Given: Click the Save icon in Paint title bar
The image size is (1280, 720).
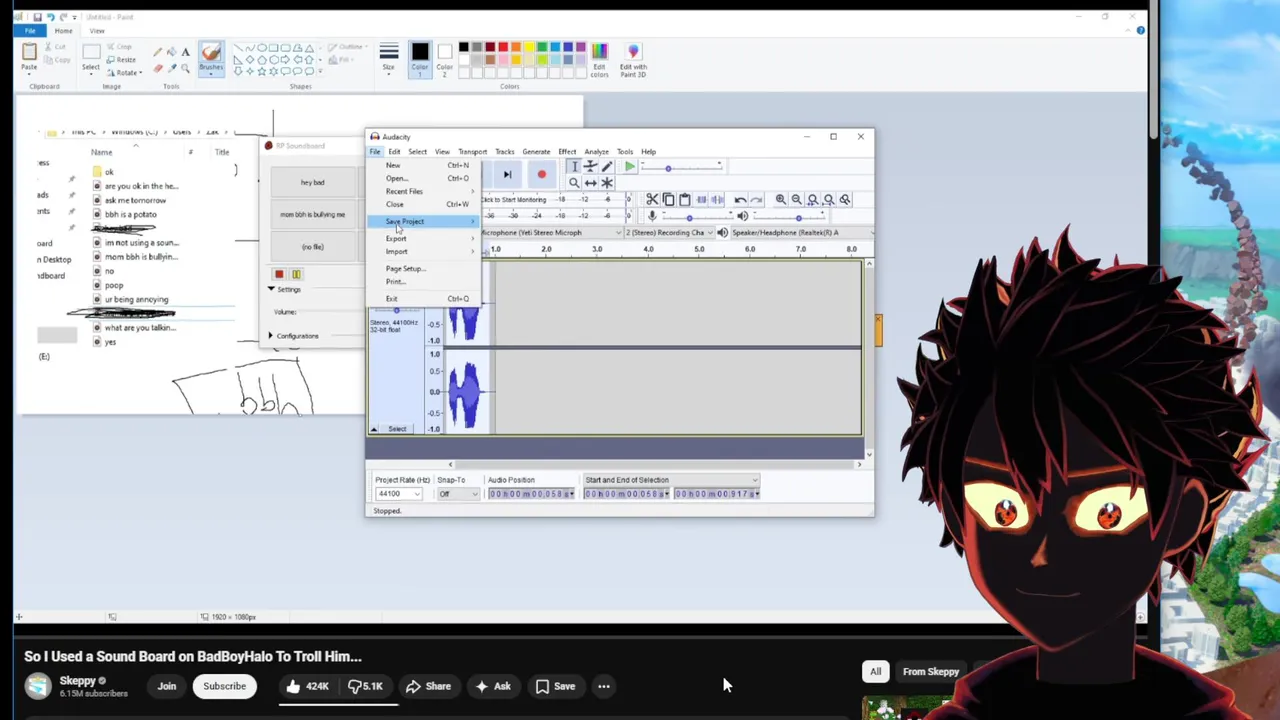Looking at the screenshot, I should (37, 17).
